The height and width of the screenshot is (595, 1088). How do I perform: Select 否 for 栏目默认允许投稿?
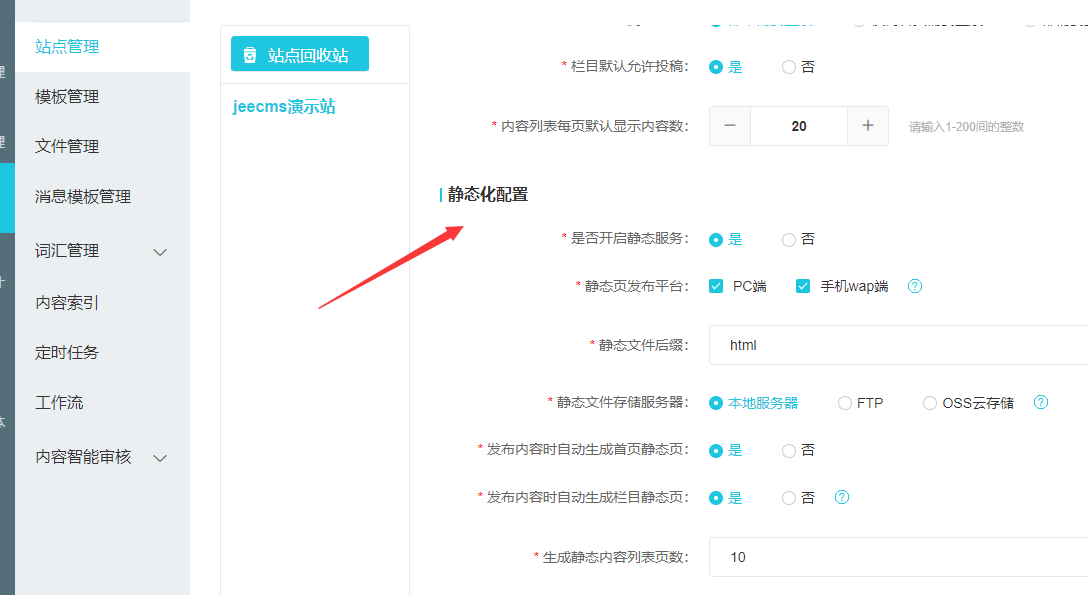(x=789, y=67)
